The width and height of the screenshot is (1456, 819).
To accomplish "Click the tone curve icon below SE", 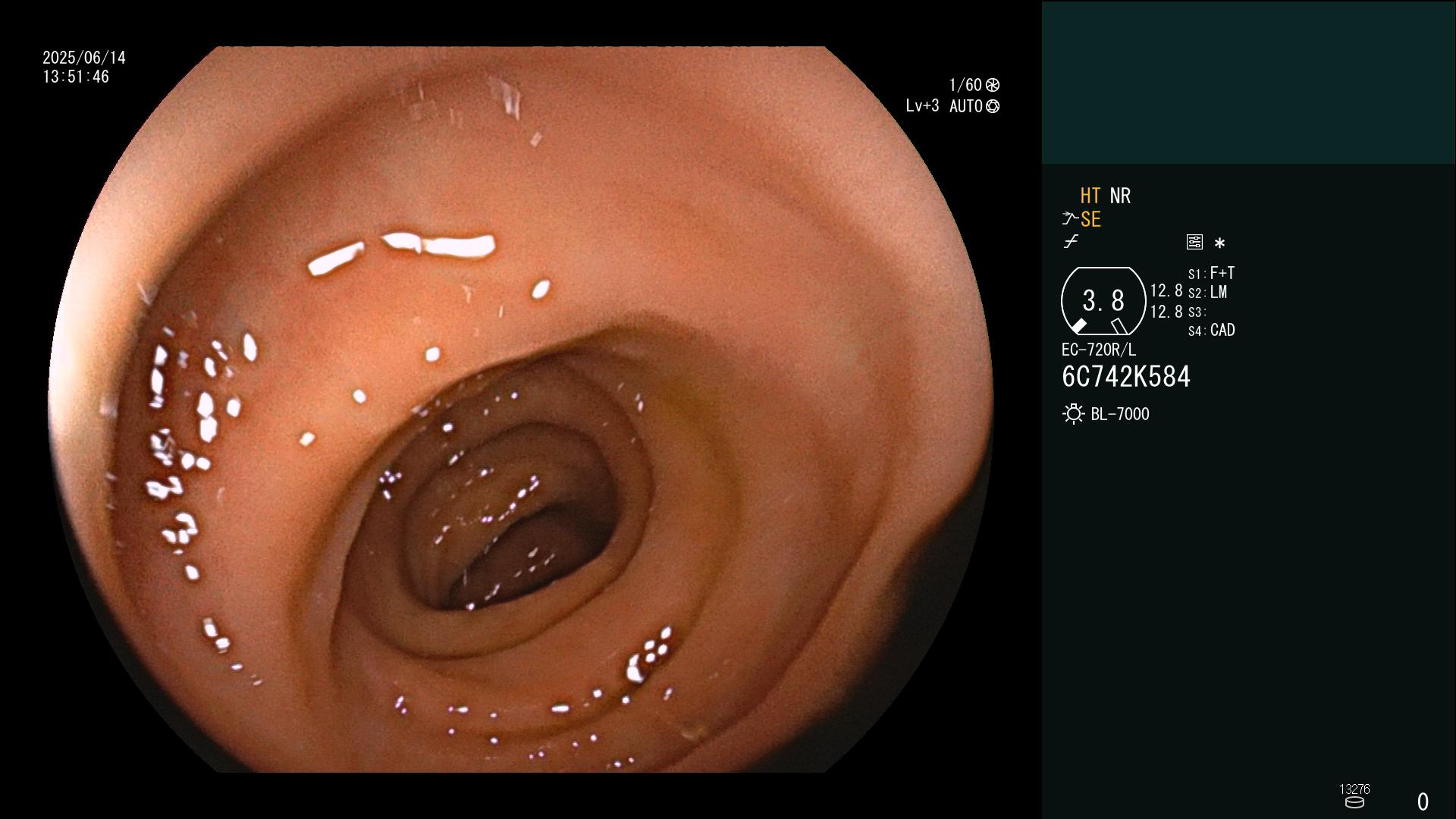I will (1071, 242).
